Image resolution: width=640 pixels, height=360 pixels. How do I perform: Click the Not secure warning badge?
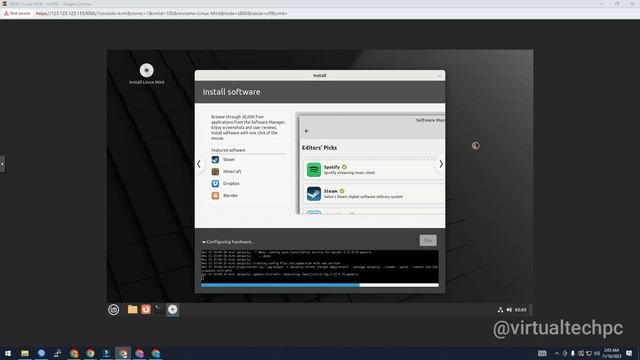(17, 13)
